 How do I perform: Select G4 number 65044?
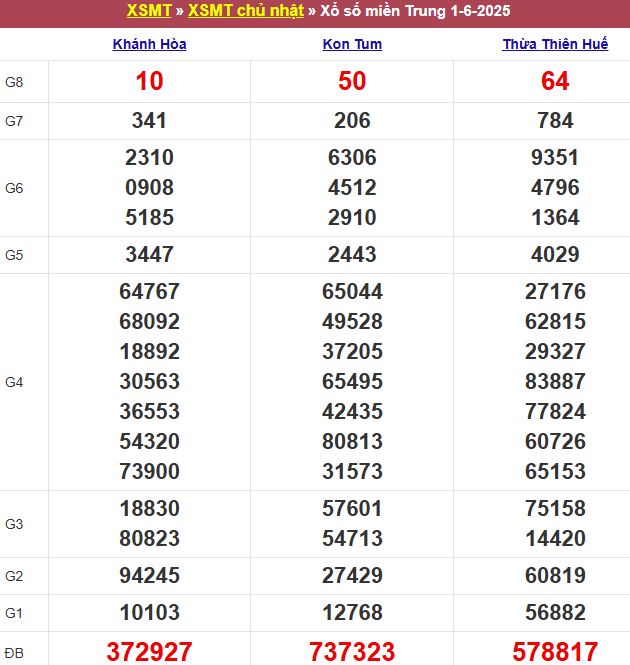coord(352,292)
